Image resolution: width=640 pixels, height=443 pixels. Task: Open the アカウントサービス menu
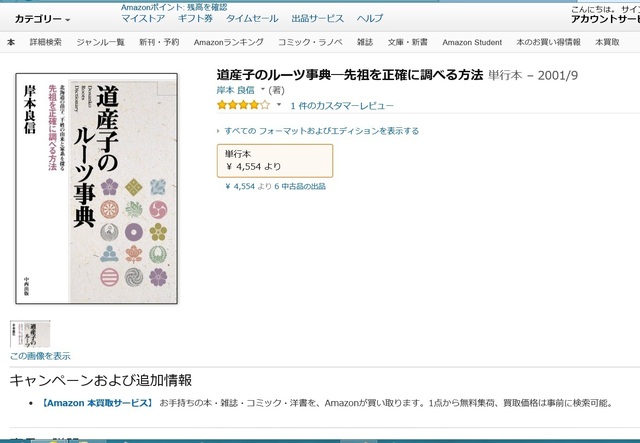(605, 19)
